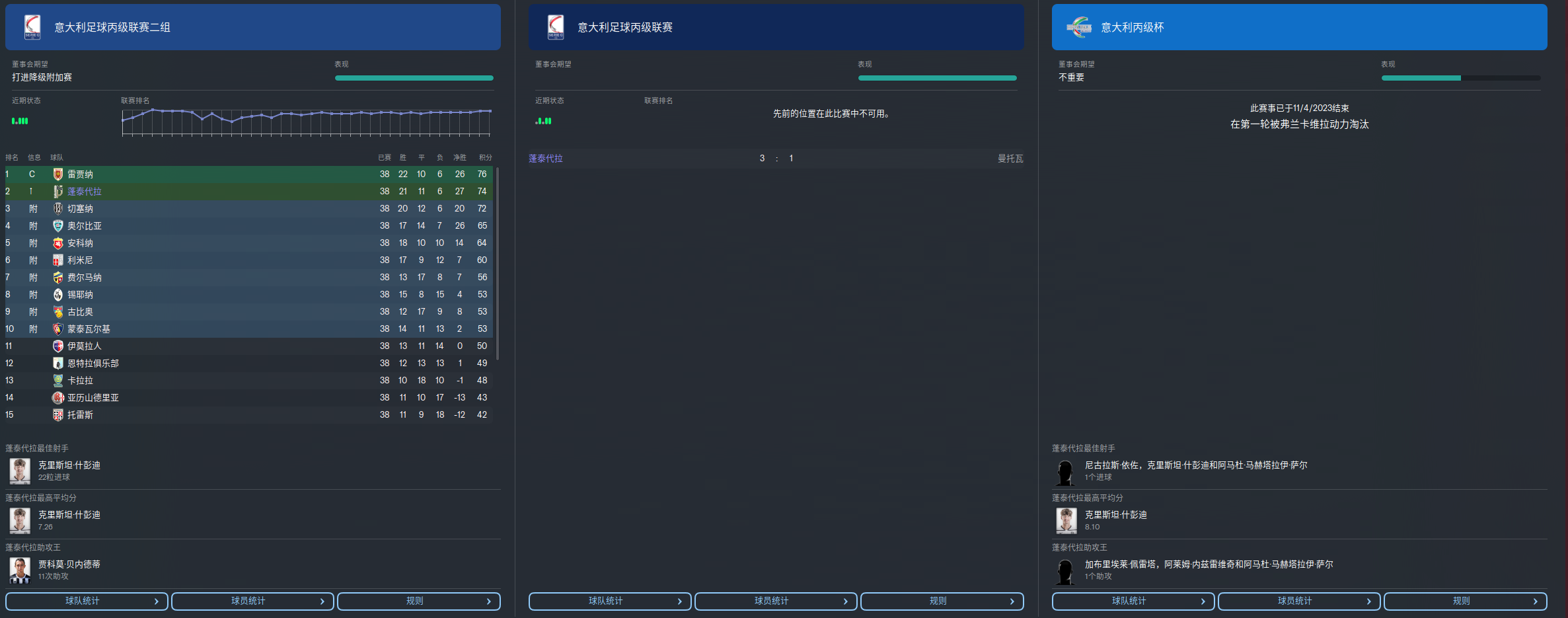The width and height of the screenshot is (1568, 618).
Task: Expand 球队统计 in the left panel
Action: coord(87,601)
